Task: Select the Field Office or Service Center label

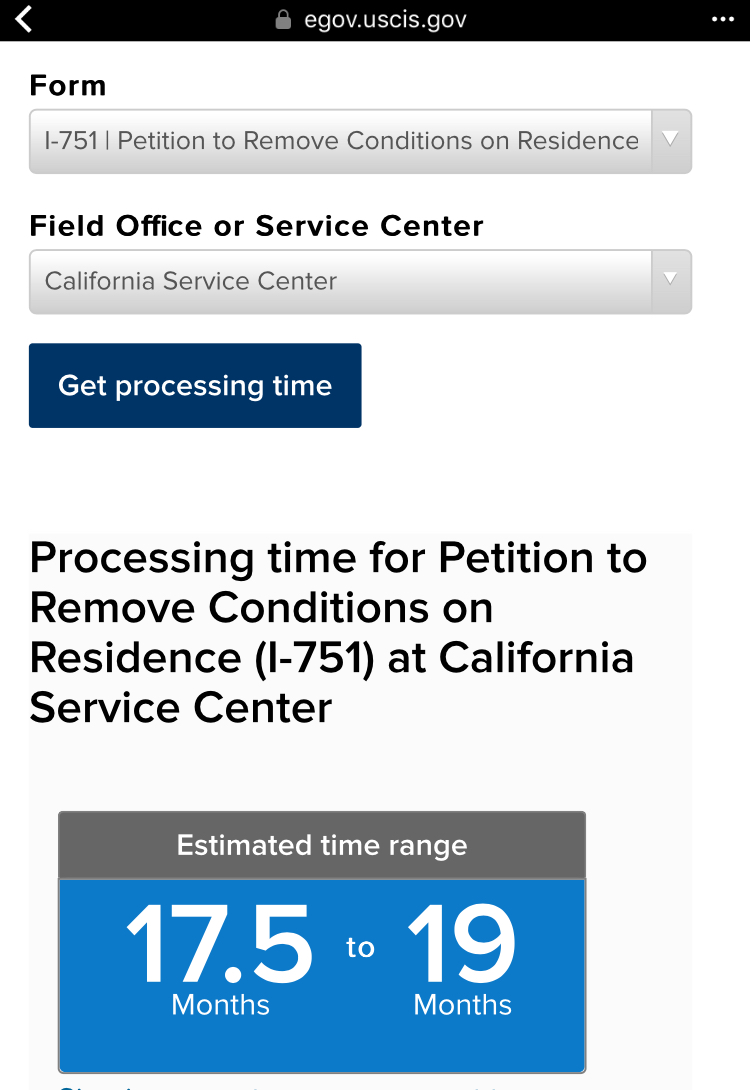Action: click(x=256, y=226)
